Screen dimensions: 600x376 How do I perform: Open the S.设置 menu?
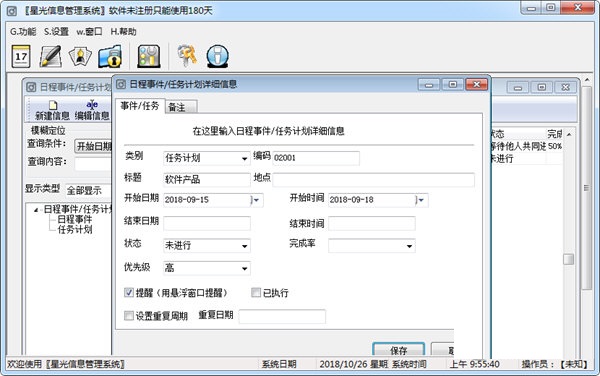[56, 32]
